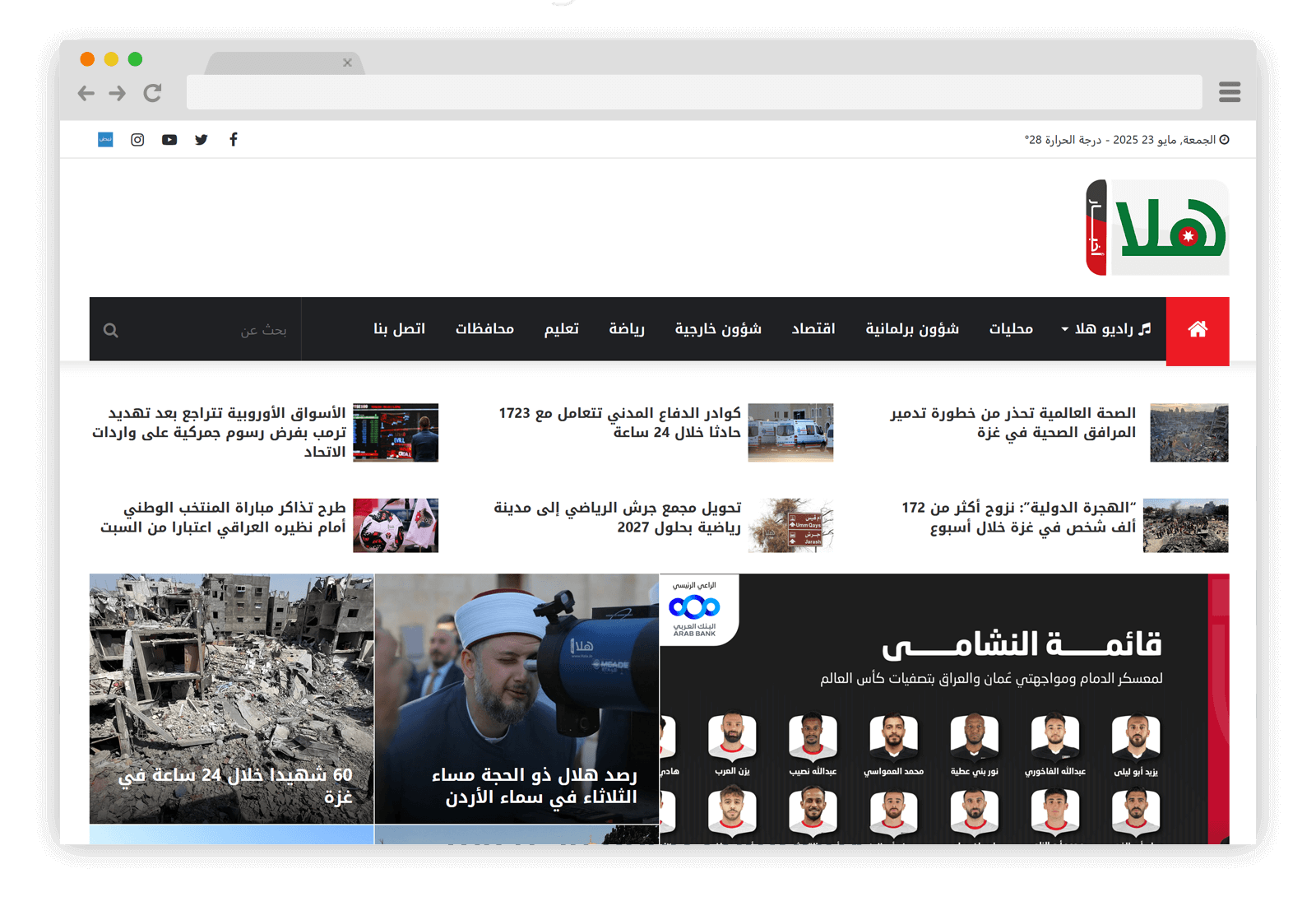Open the رياضة menu item
This screenshot has height=906, width=1316.
tap(627, 329)
